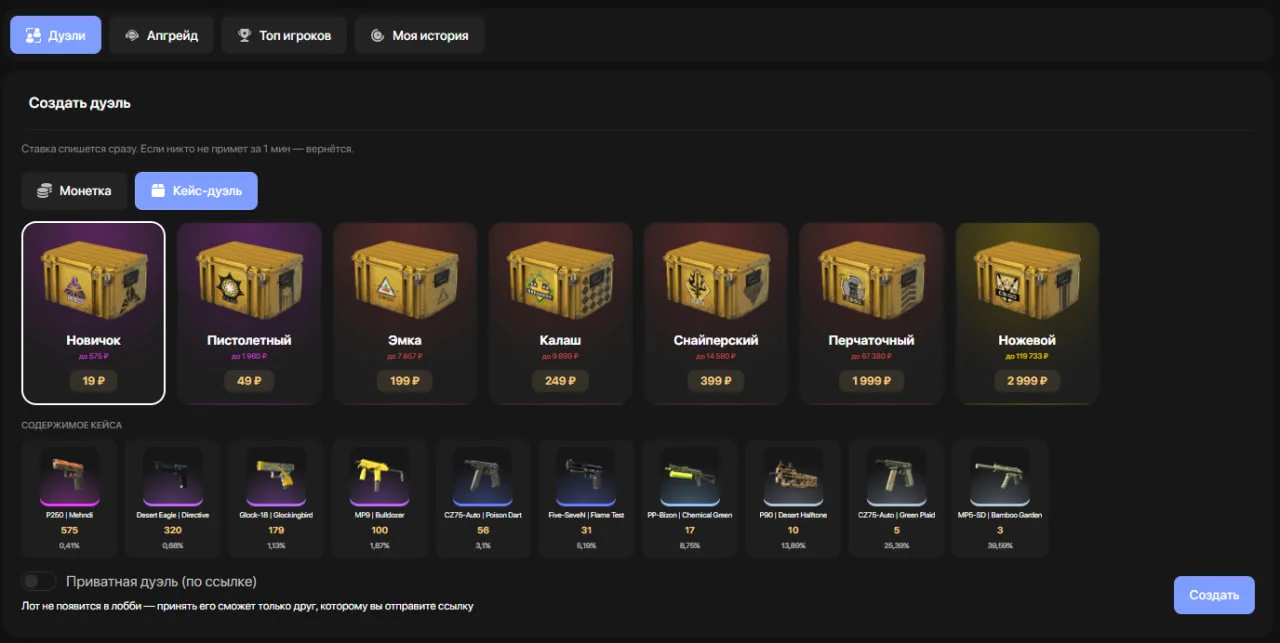The height and width of the screenshot is (643, 1280).
Task: Select the CZ75-Auto | Poison Dart skin image
Action: pyautogui.click(x=483, y=476)
